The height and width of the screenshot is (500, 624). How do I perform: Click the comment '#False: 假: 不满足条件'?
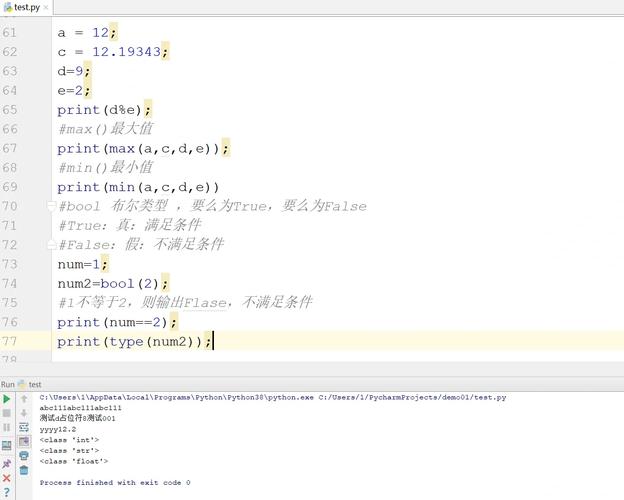[141, 245]
